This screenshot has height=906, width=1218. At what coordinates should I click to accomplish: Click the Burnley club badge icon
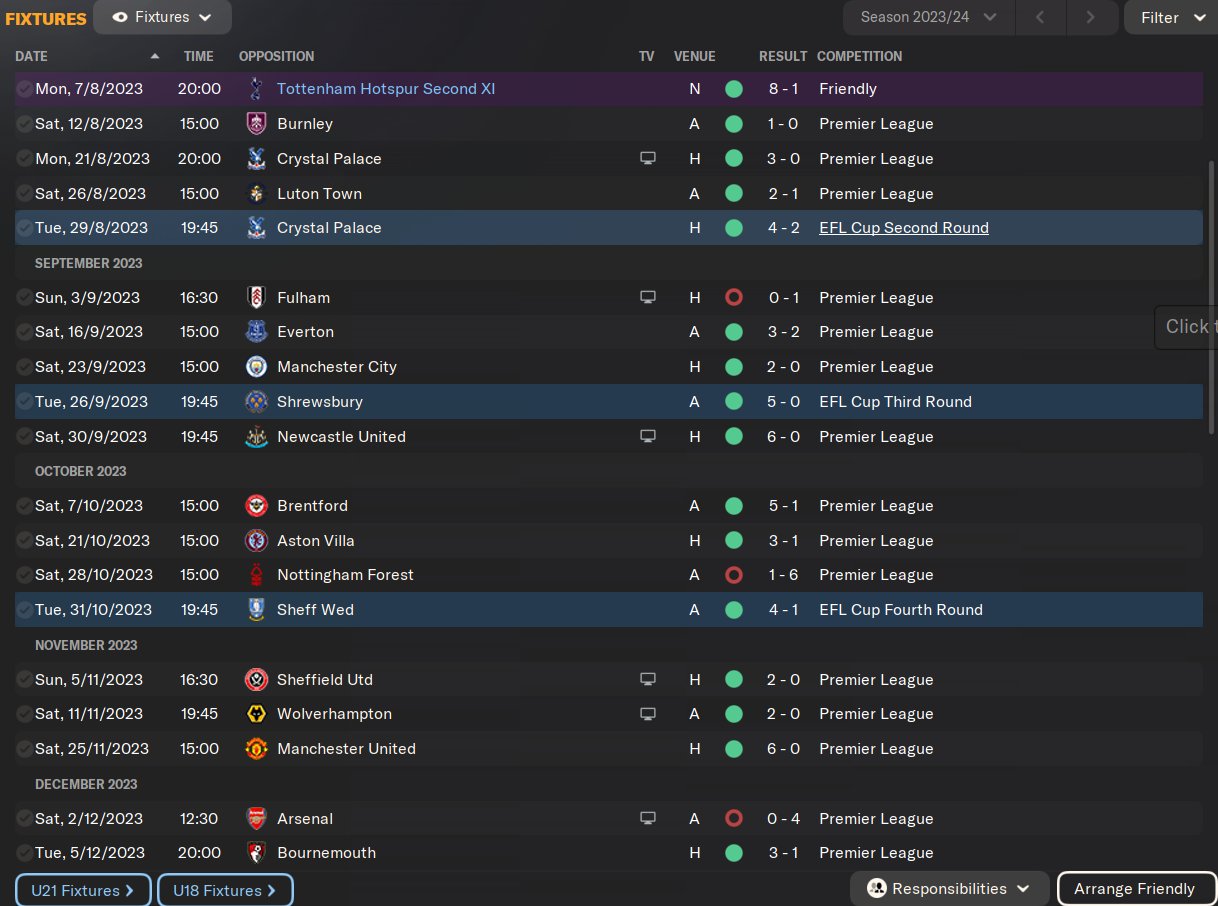point(256,124)
